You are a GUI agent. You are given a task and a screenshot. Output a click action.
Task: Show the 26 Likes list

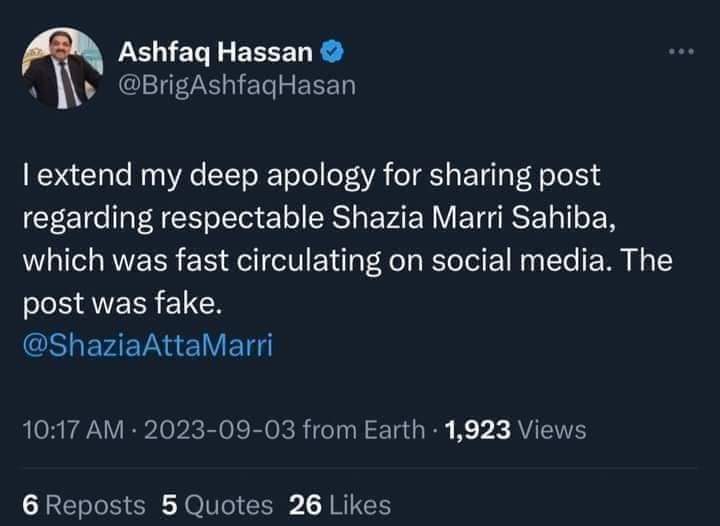point(339,504)
